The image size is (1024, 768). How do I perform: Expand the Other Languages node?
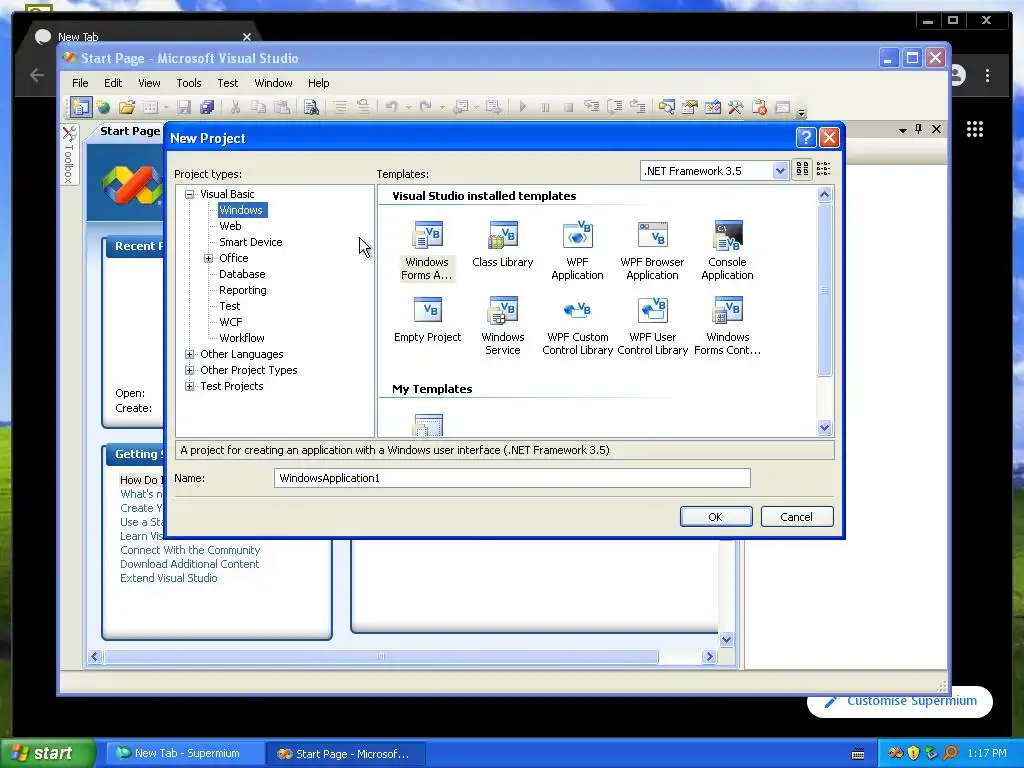189,354
